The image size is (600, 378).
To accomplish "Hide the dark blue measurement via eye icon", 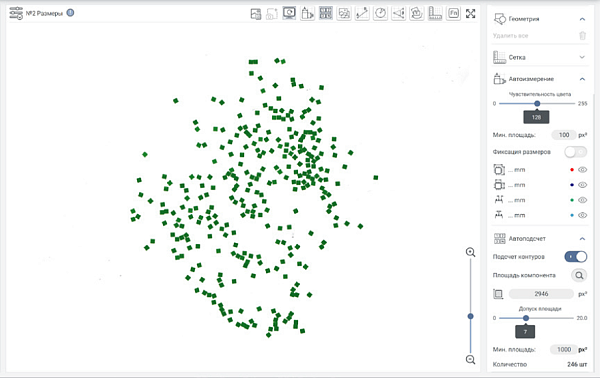I will coord(582,185).
